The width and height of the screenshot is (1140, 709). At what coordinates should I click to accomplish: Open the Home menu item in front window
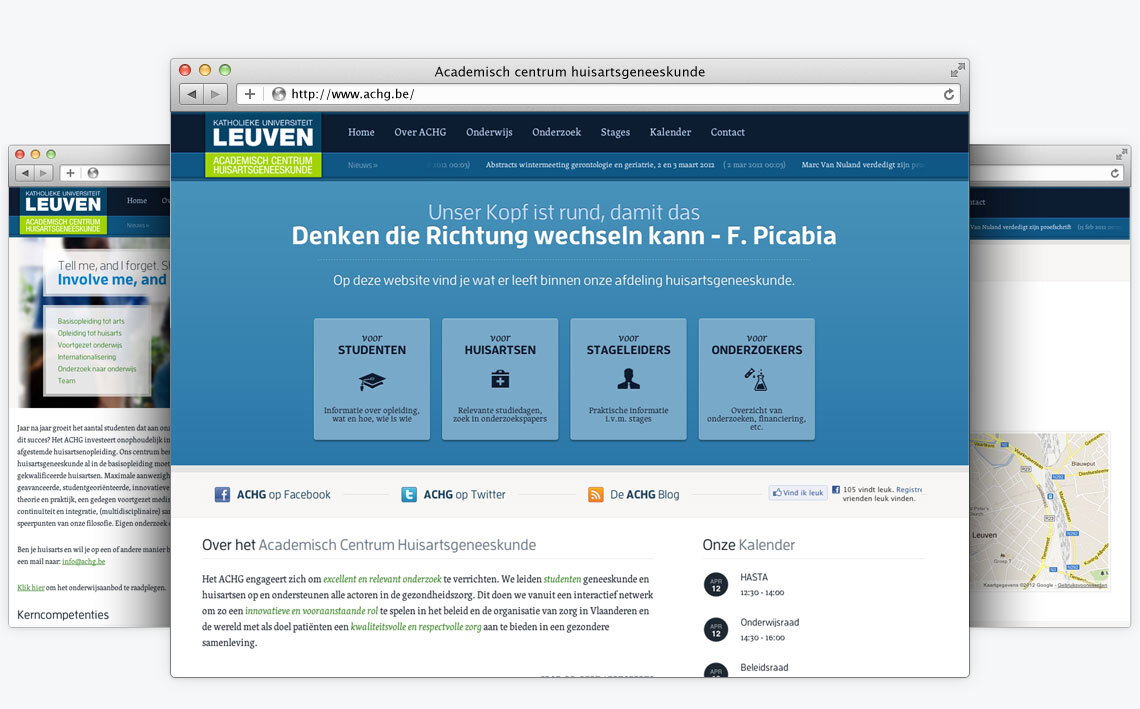[361, 132]
